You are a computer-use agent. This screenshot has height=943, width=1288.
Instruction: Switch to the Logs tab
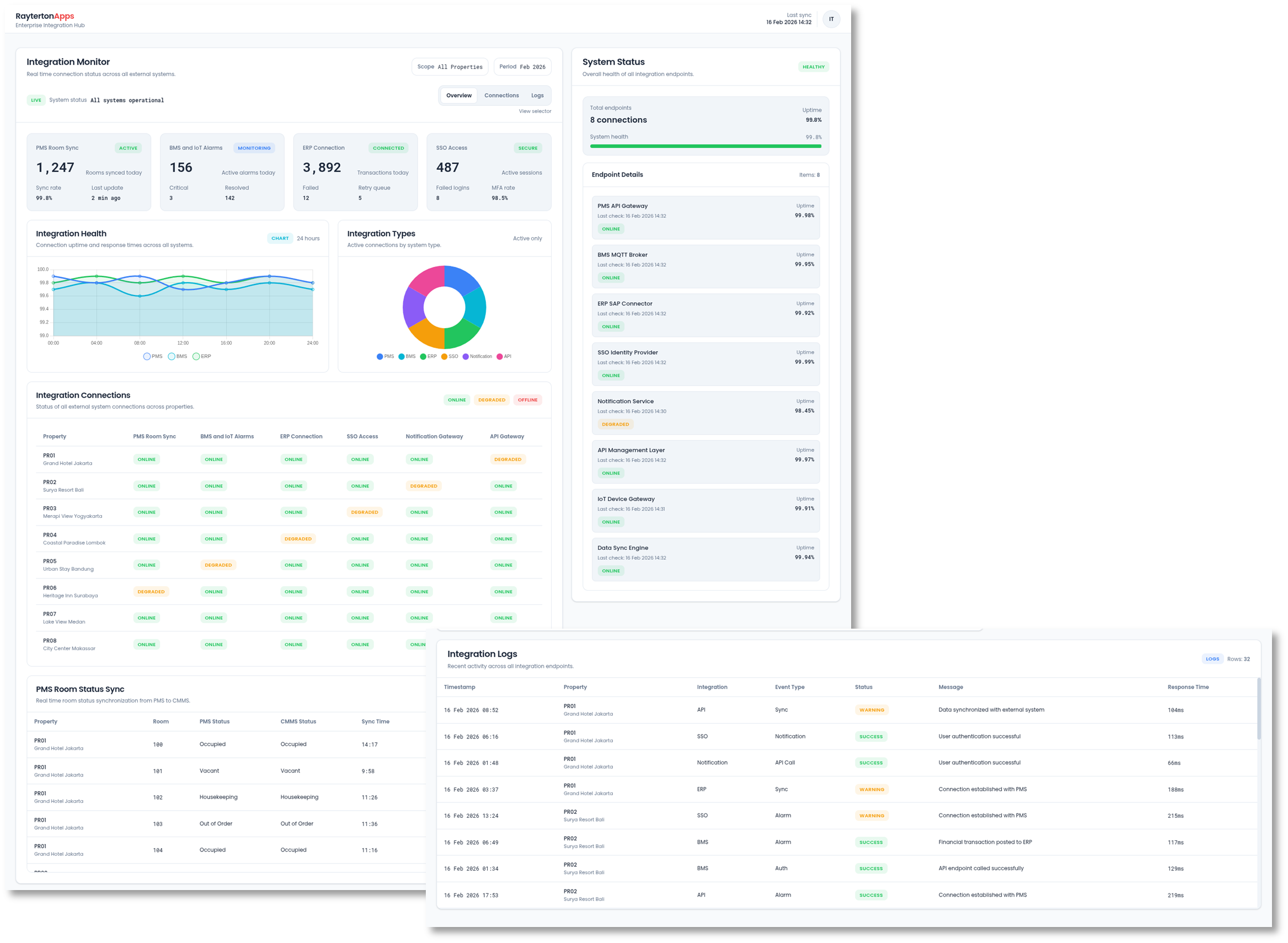tap(536, 95)
